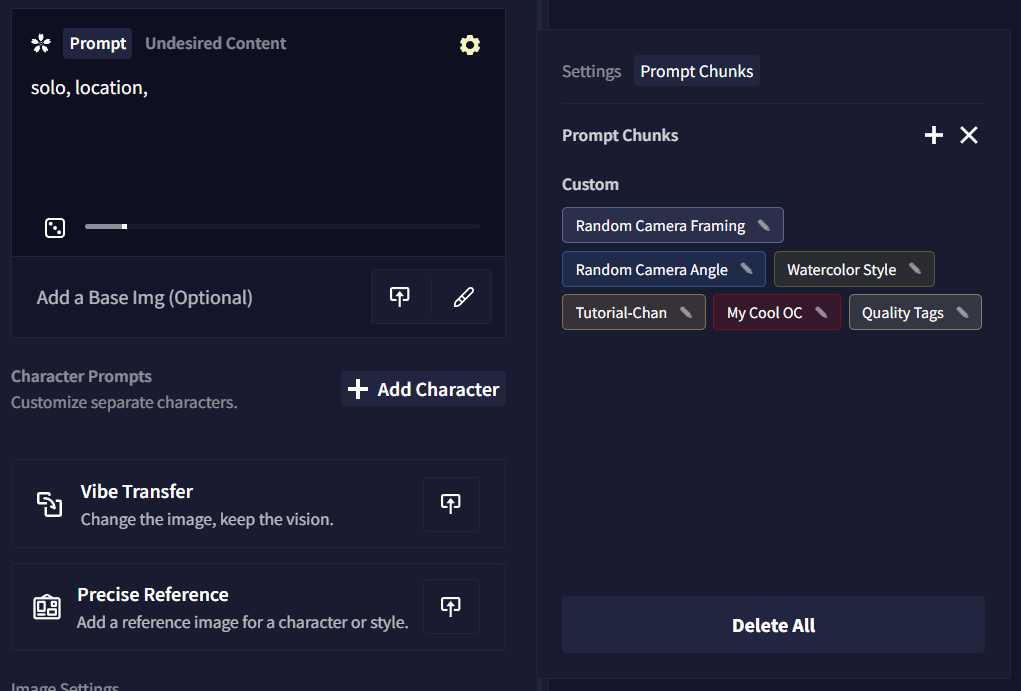Insert the Tutorial-Chan chunk
1021x691 pixels.
[620, 313]
